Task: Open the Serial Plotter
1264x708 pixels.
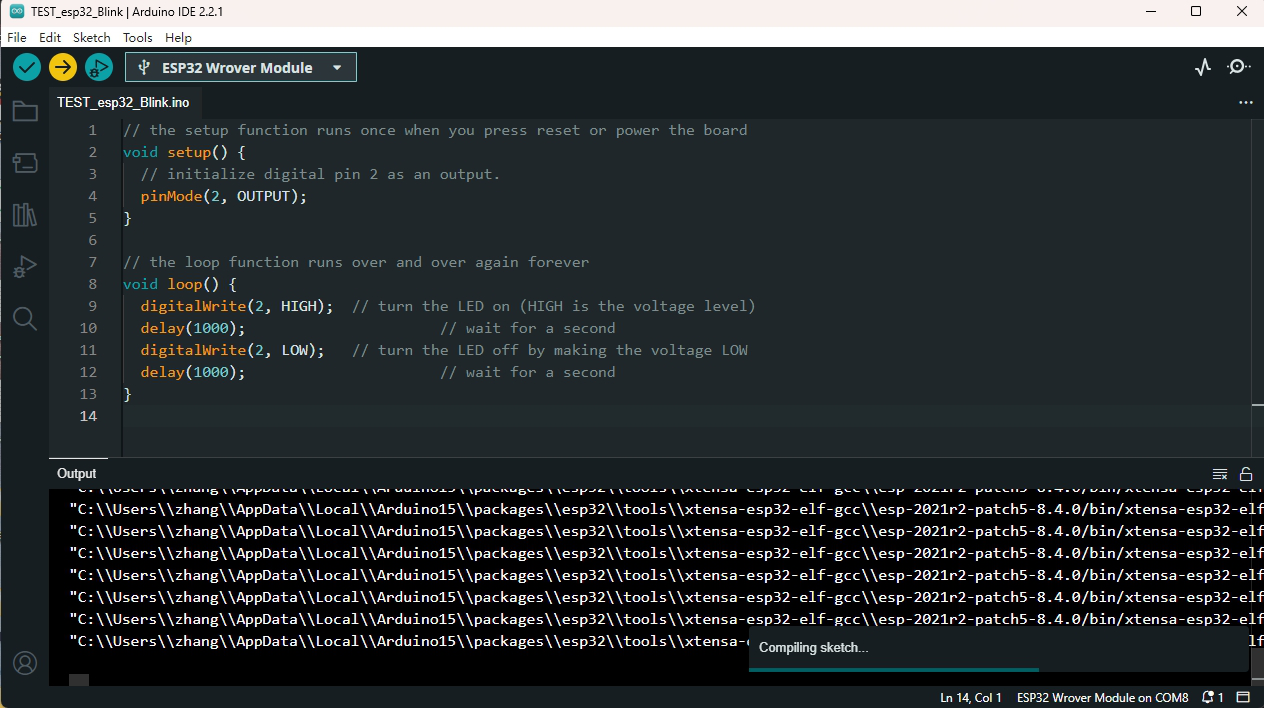Action: pyautogui.click(x=1203, y=67)
